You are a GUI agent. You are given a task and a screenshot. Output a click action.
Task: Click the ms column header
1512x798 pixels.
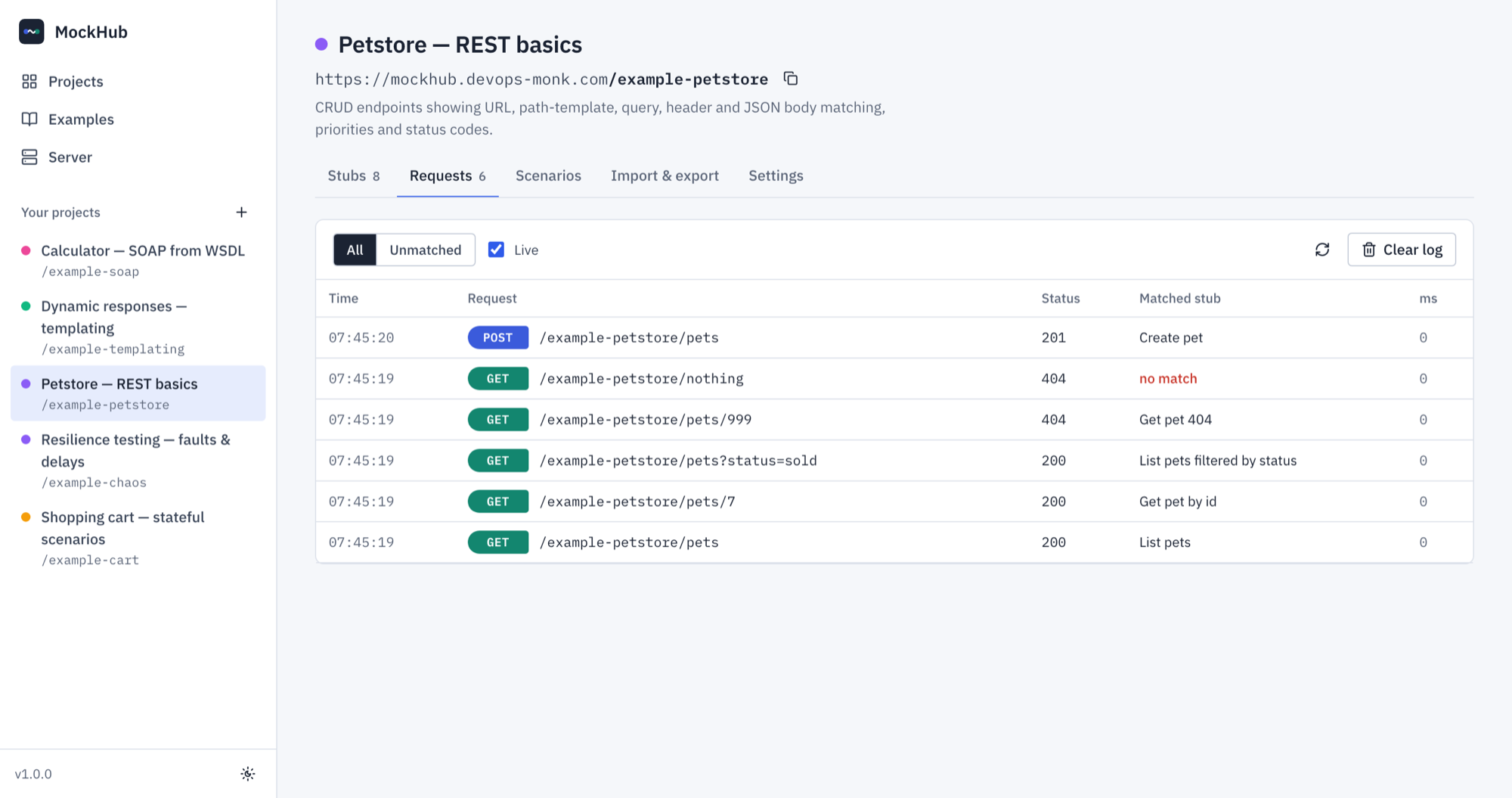[1427, 298]
